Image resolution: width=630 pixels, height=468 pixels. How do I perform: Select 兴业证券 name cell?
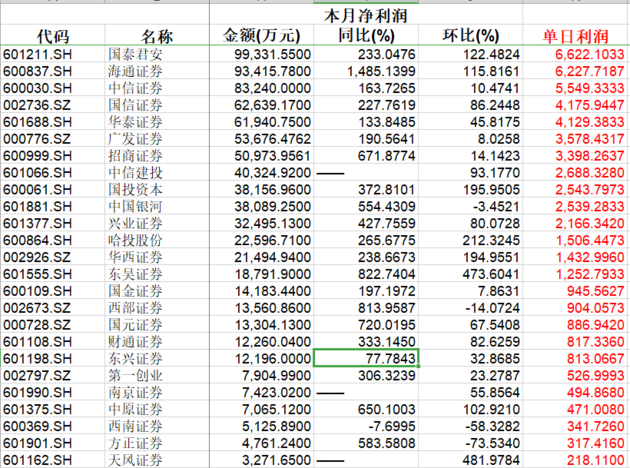157,223
